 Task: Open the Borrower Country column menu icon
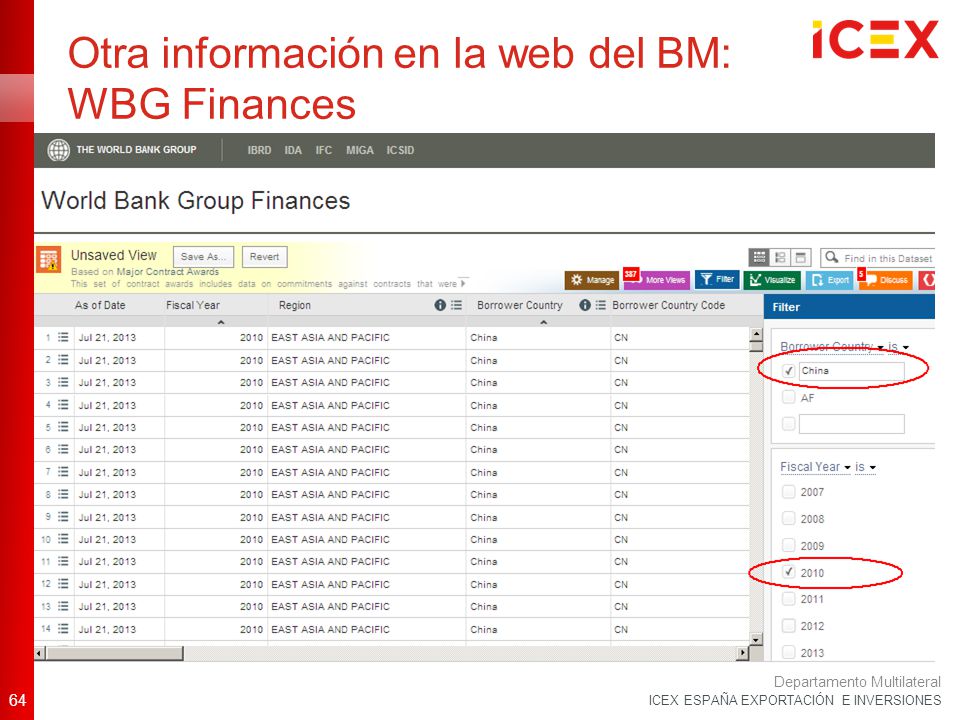[601, 305]
